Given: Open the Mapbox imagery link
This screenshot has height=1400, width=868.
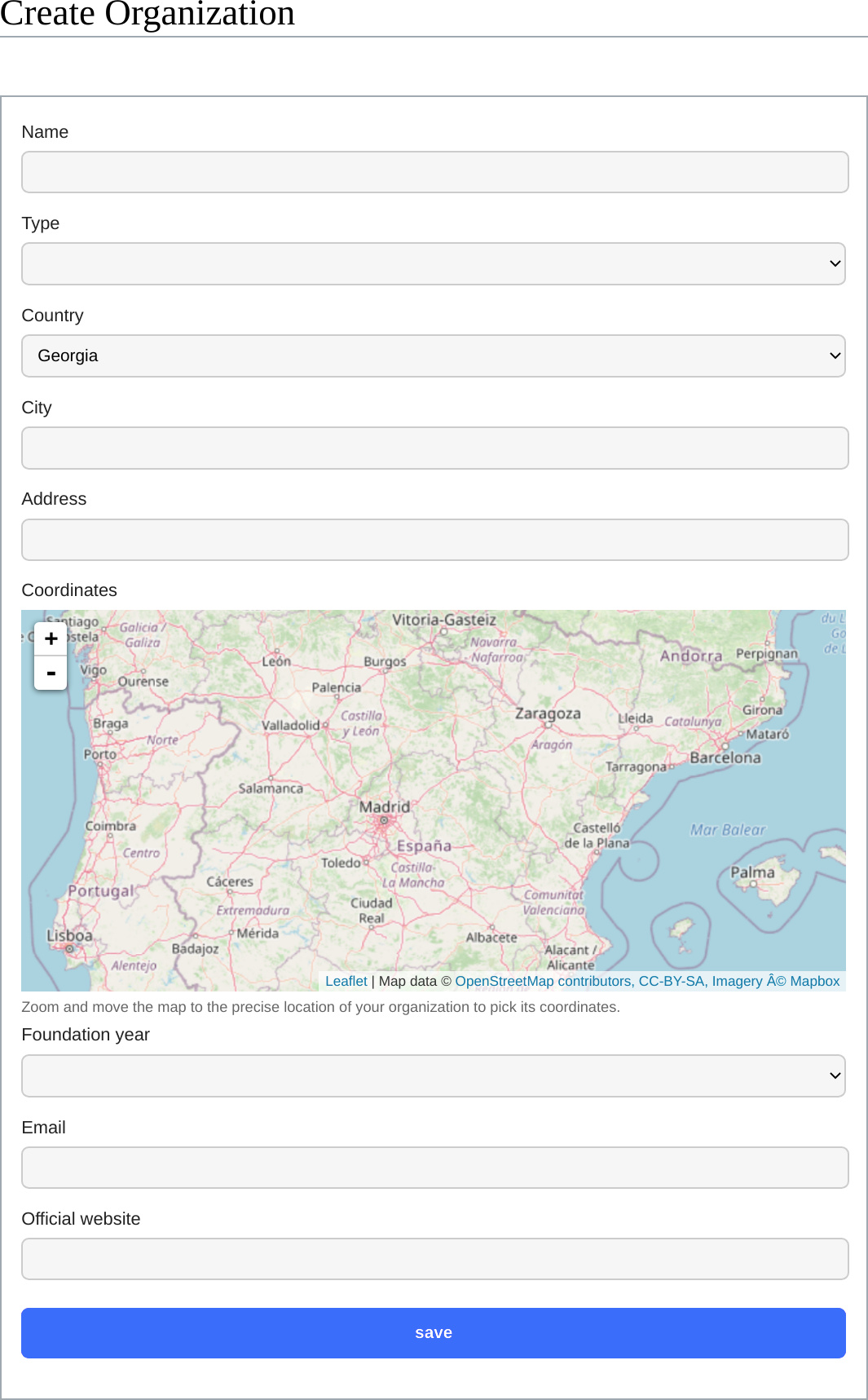Looking at the screenshot, I should pyautogui.click(x=814, y=981).
